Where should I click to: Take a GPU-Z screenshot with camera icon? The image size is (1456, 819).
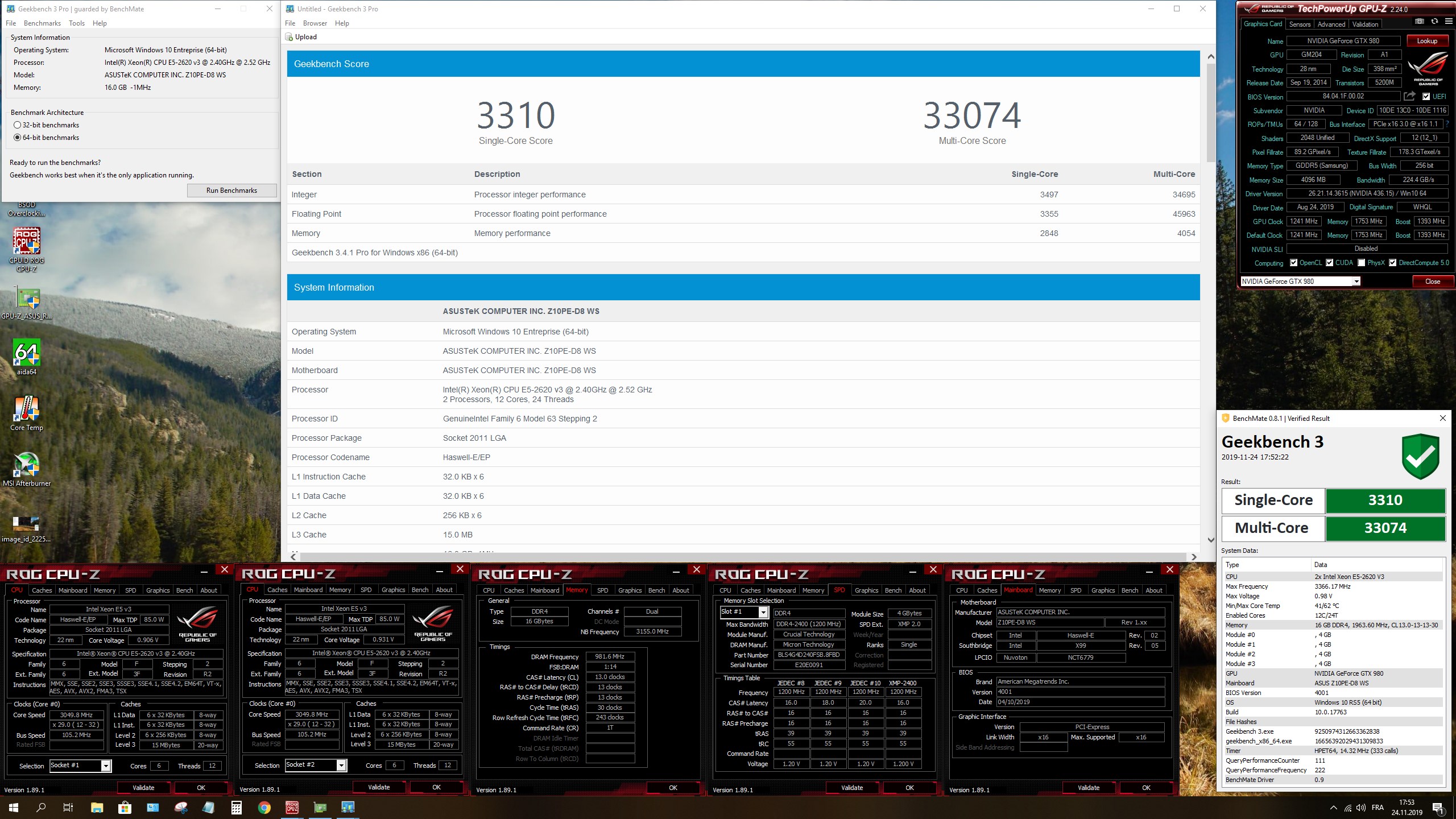tap(1420, 22)
